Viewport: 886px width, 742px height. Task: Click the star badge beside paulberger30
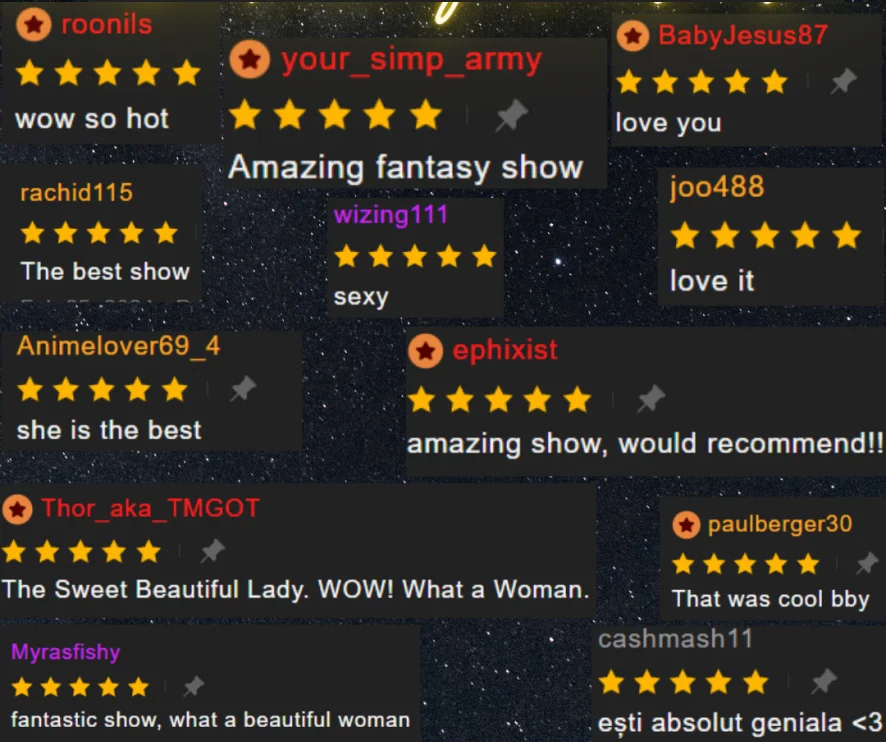click(686, 525)
